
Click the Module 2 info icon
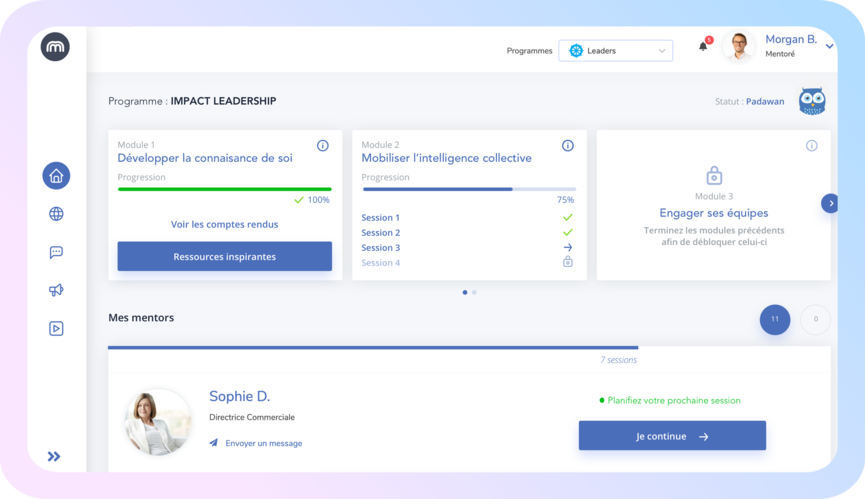[568, 146]
